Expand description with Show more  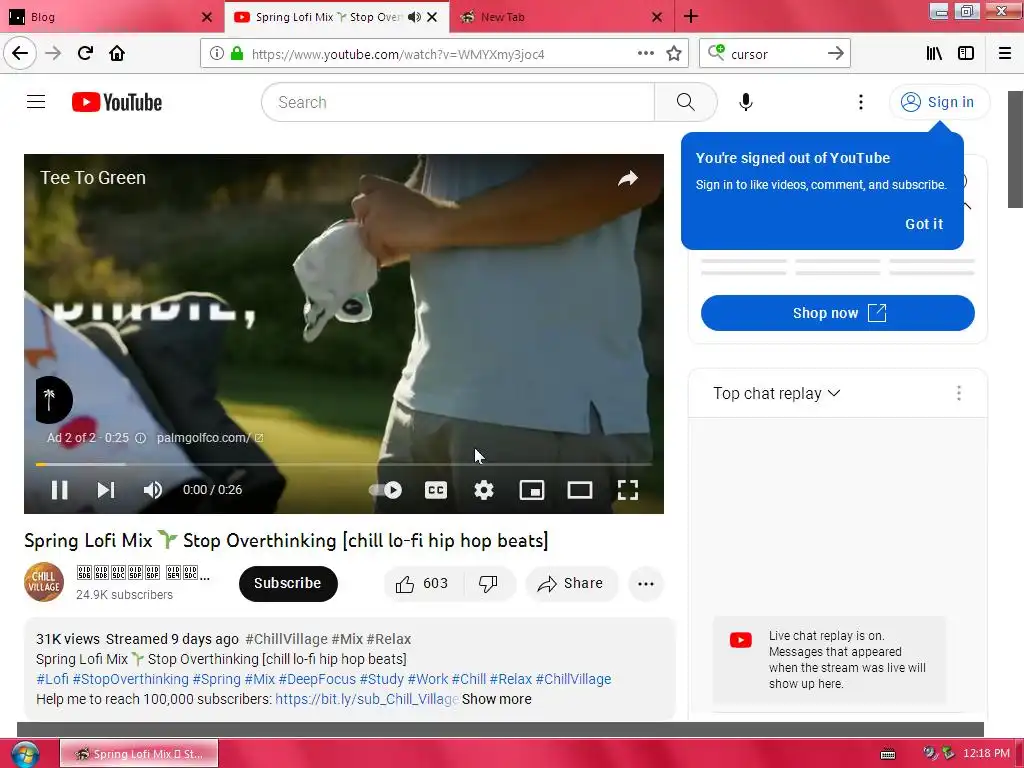pos(496,699)
